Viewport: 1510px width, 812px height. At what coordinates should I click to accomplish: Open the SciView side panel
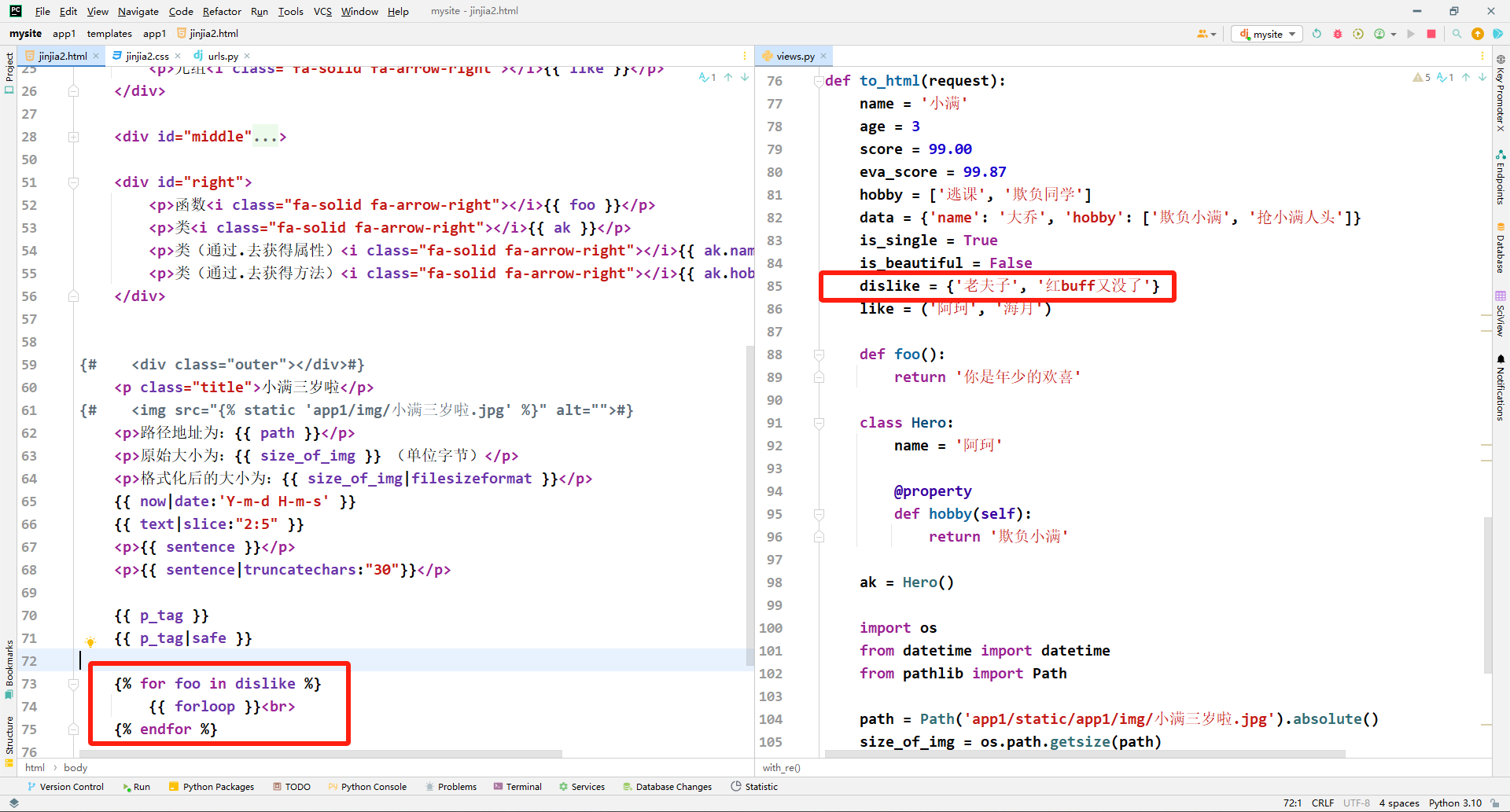point(1501,314)
